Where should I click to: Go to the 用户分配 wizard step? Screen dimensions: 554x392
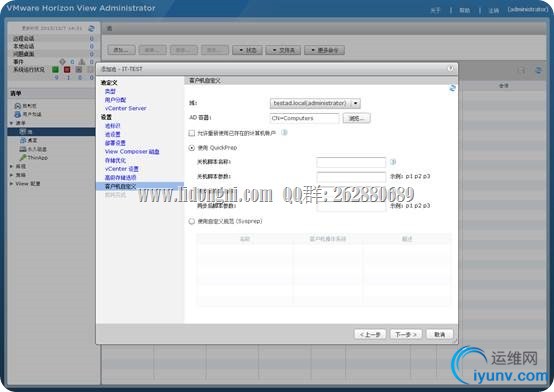115,100
